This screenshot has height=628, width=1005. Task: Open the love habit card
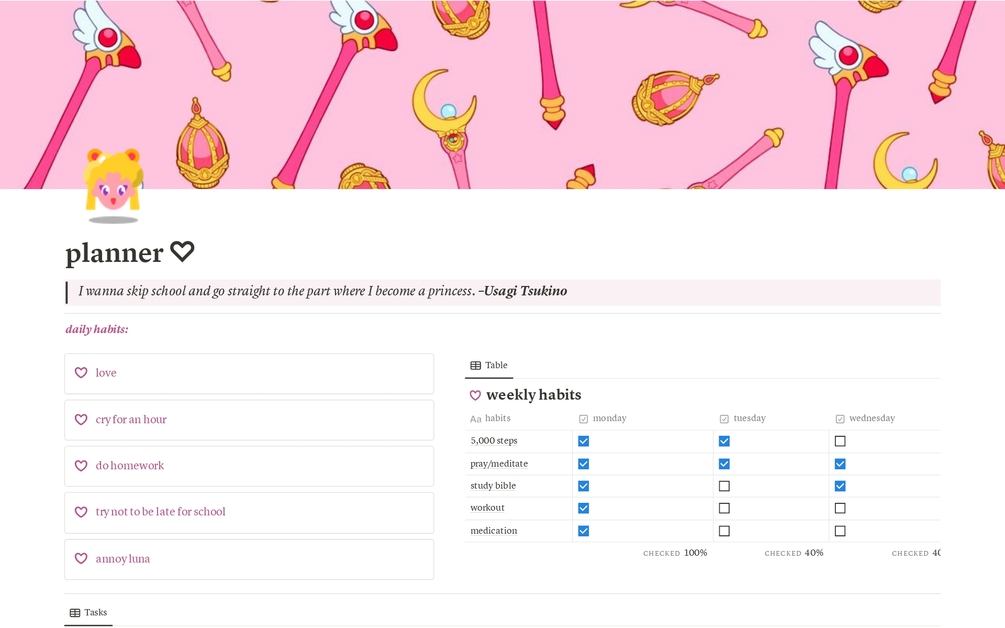[249, 373]
